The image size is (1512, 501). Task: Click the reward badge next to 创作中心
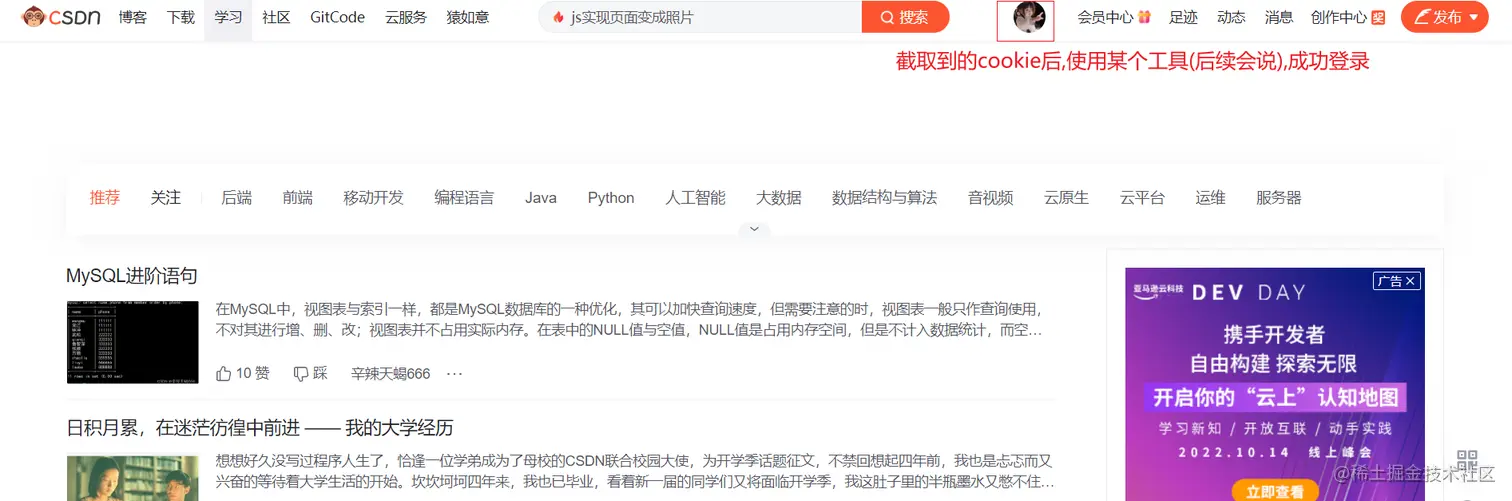(x=1378, y=17)
